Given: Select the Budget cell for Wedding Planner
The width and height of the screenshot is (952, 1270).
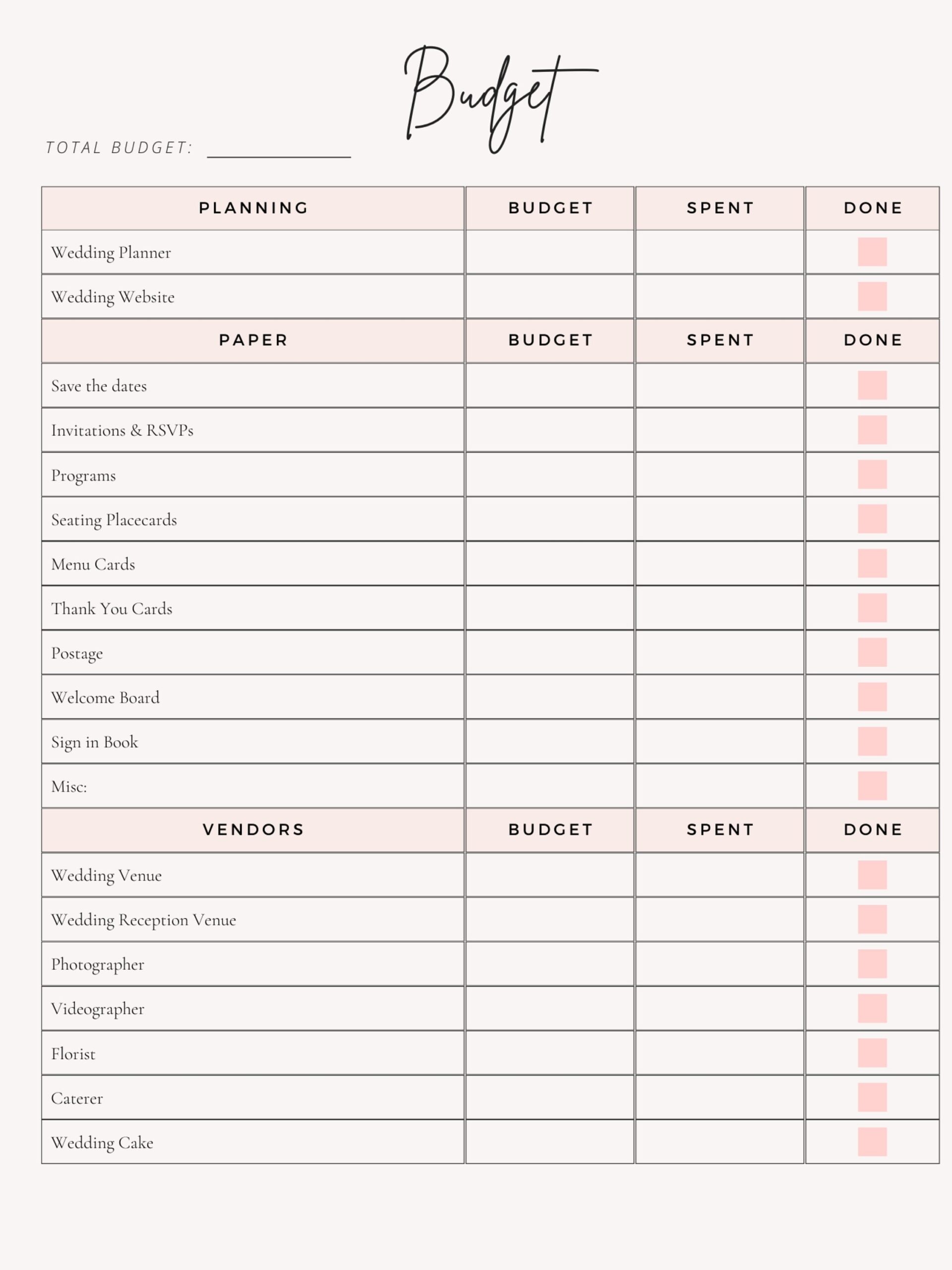Looking at the screenshot, I should pos(550,252).
